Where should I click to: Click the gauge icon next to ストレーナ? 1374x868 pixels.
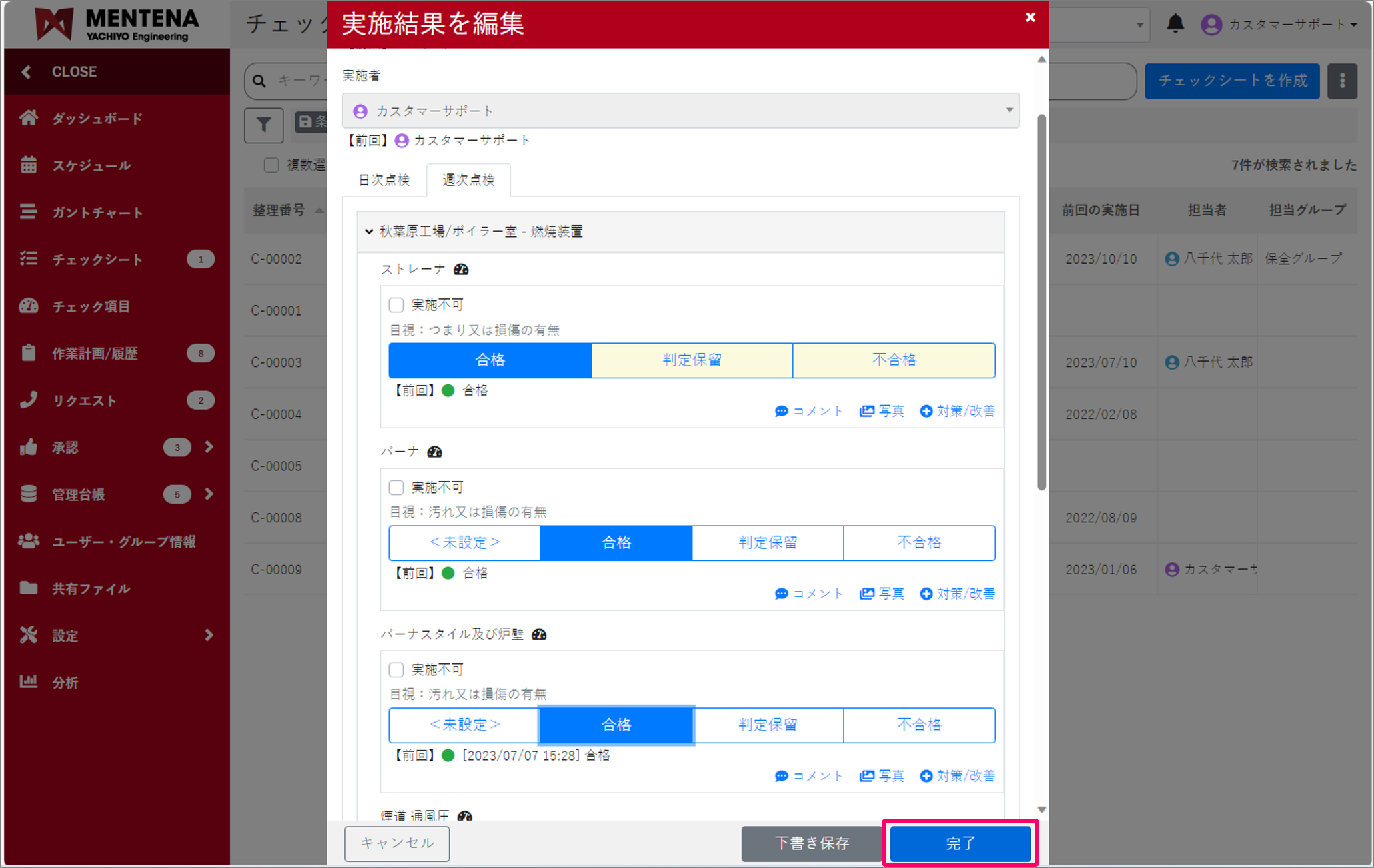point(461,269)
